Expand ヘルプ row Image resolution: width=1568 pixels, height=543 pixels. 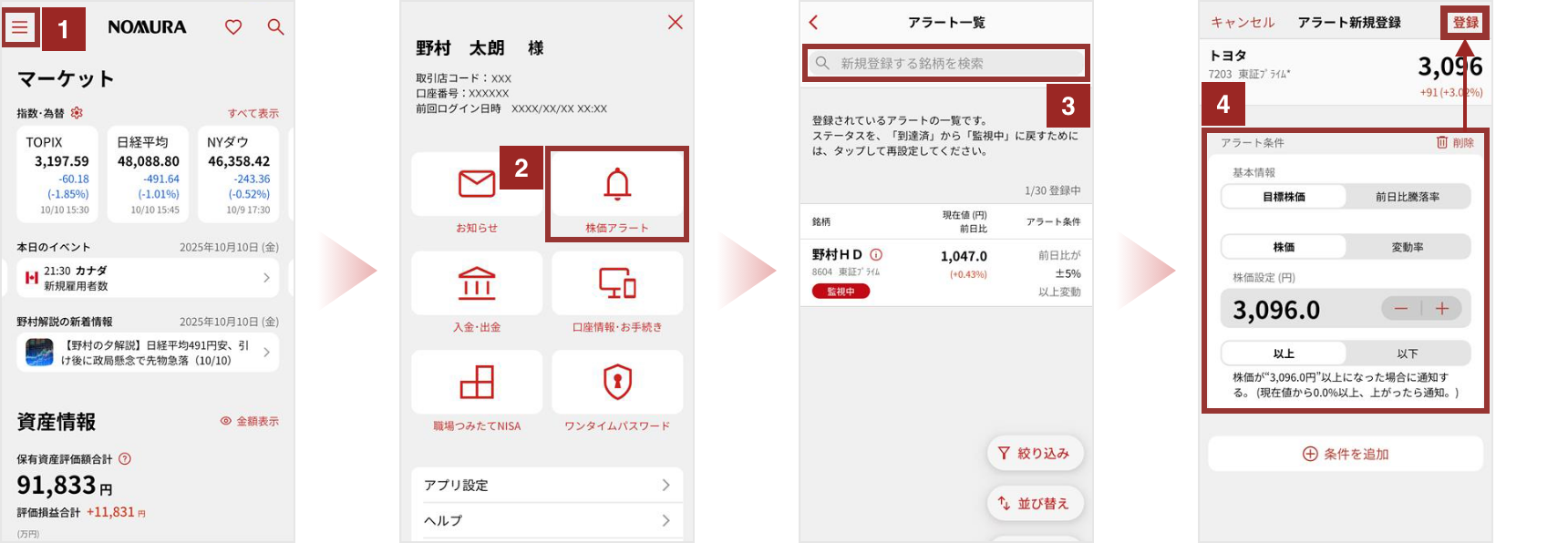click(547, 520)
